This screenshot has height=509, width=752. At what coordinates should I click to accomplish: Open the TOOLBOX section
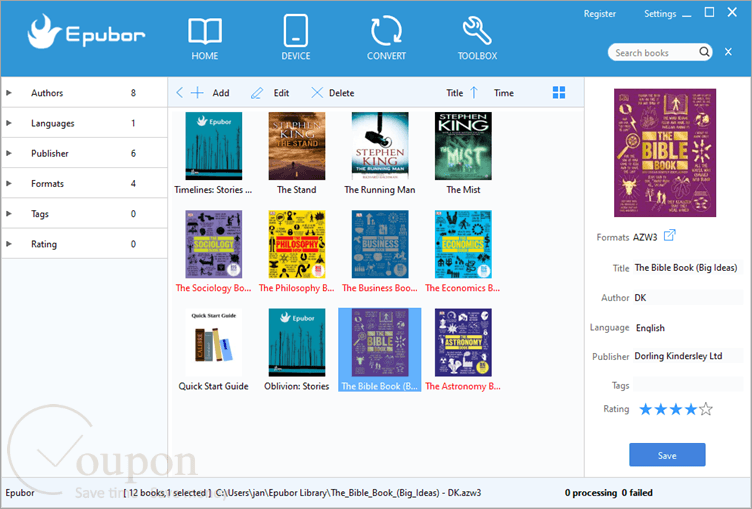477,39
